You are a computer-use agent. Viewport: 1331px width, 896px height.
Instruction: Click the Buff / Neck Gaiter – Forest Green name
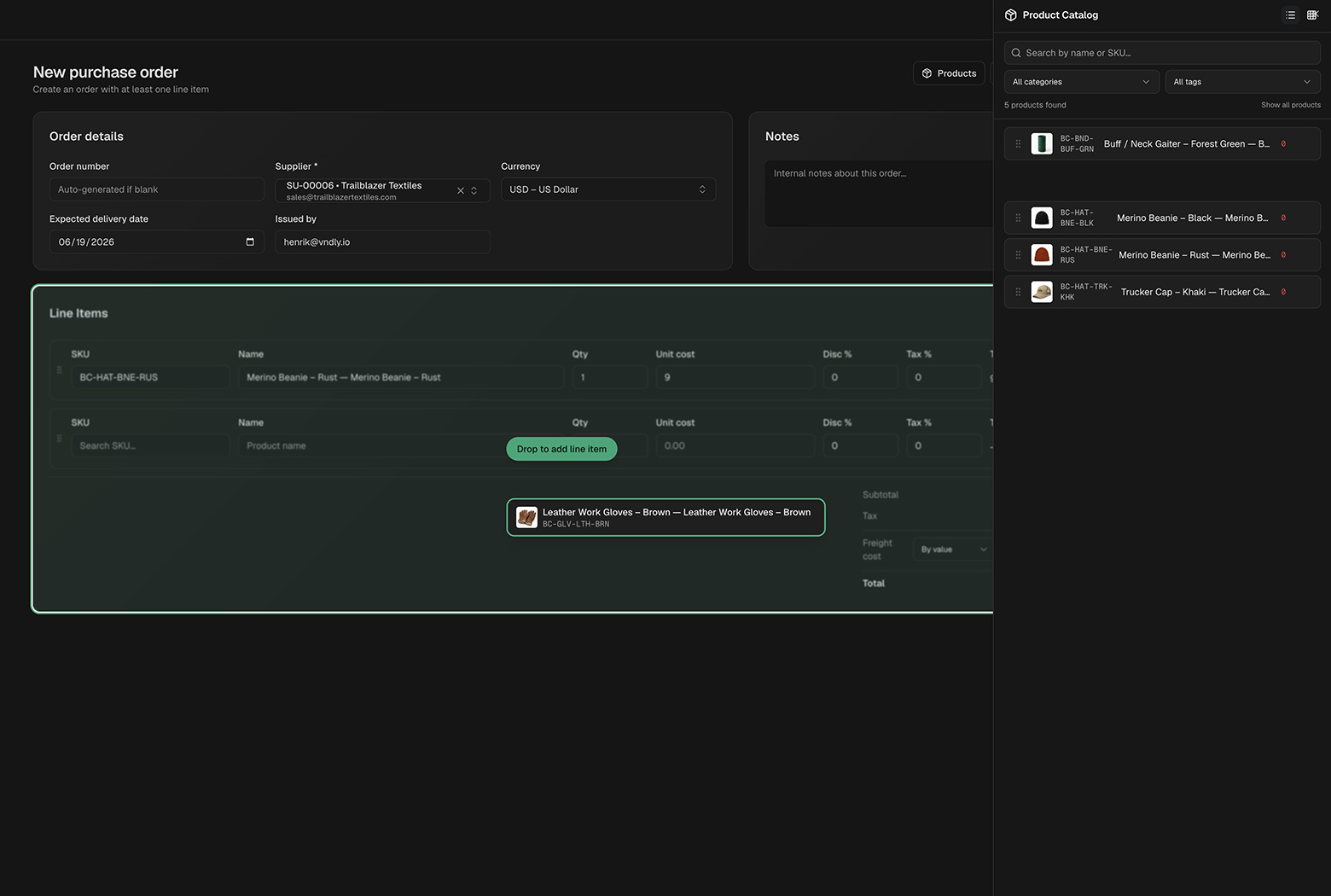1186,144
